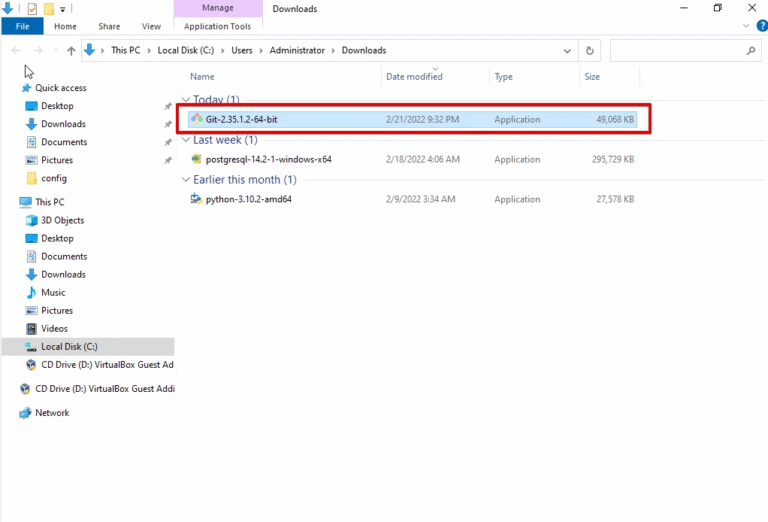Open Desktop under This PC
This screenshot has width=768, height=522.
point(57,239)
